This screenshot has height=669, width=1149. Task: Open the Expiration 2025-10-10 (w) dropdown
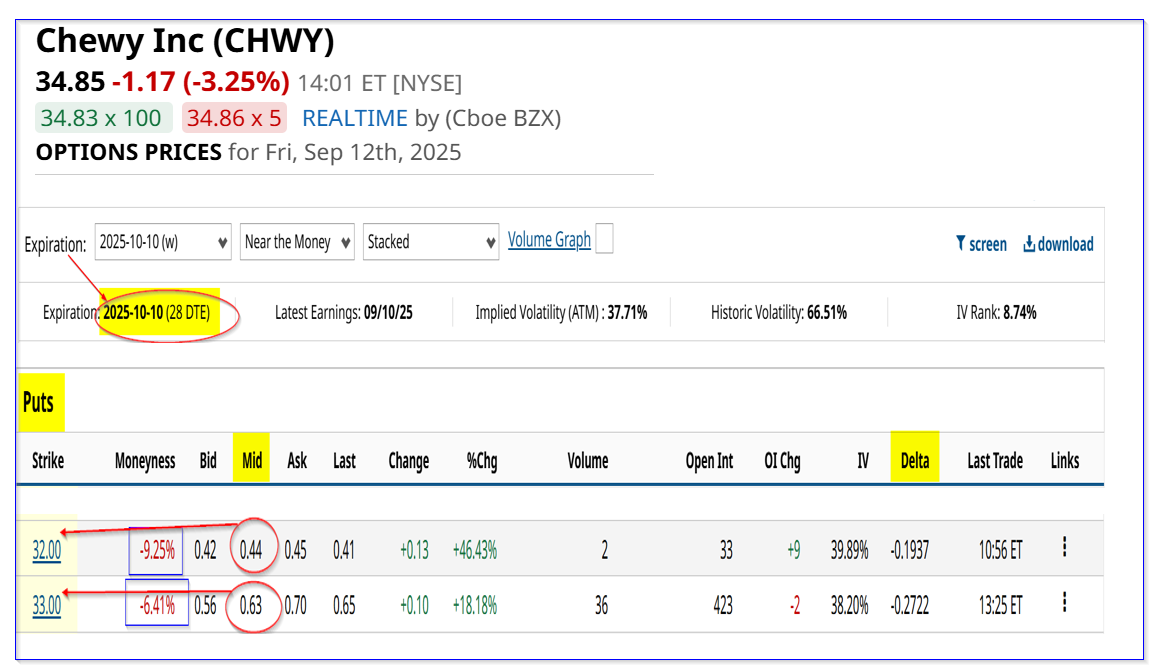pos(163,242)
